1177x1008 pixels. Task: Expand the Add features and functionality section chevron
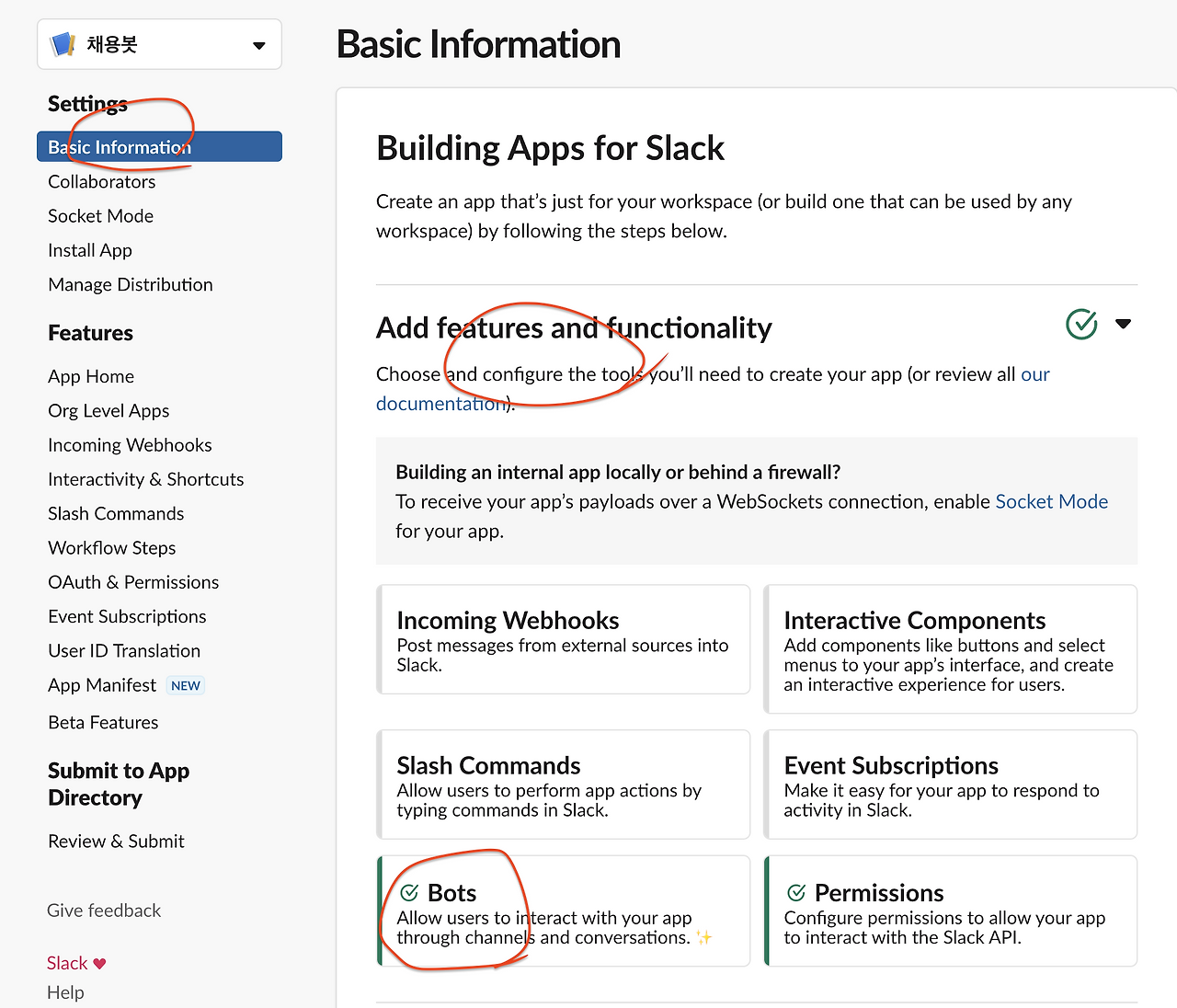[x=1124, y=324]
